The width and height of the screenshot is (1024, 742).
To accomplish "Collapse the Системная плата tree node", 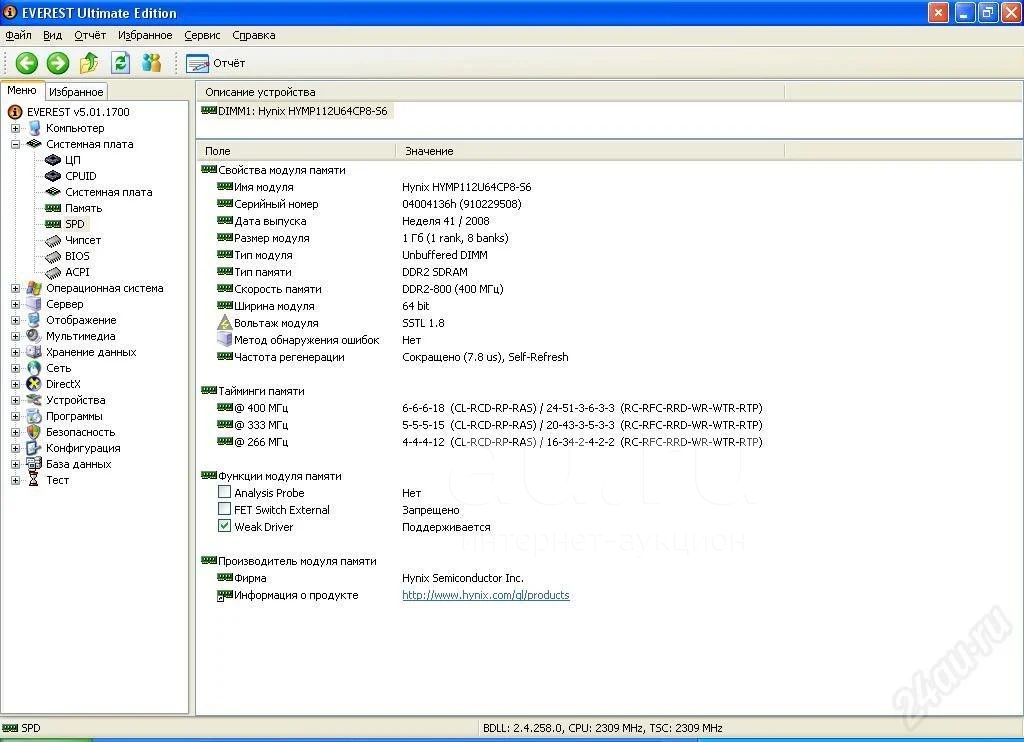I will coord(16,144).
